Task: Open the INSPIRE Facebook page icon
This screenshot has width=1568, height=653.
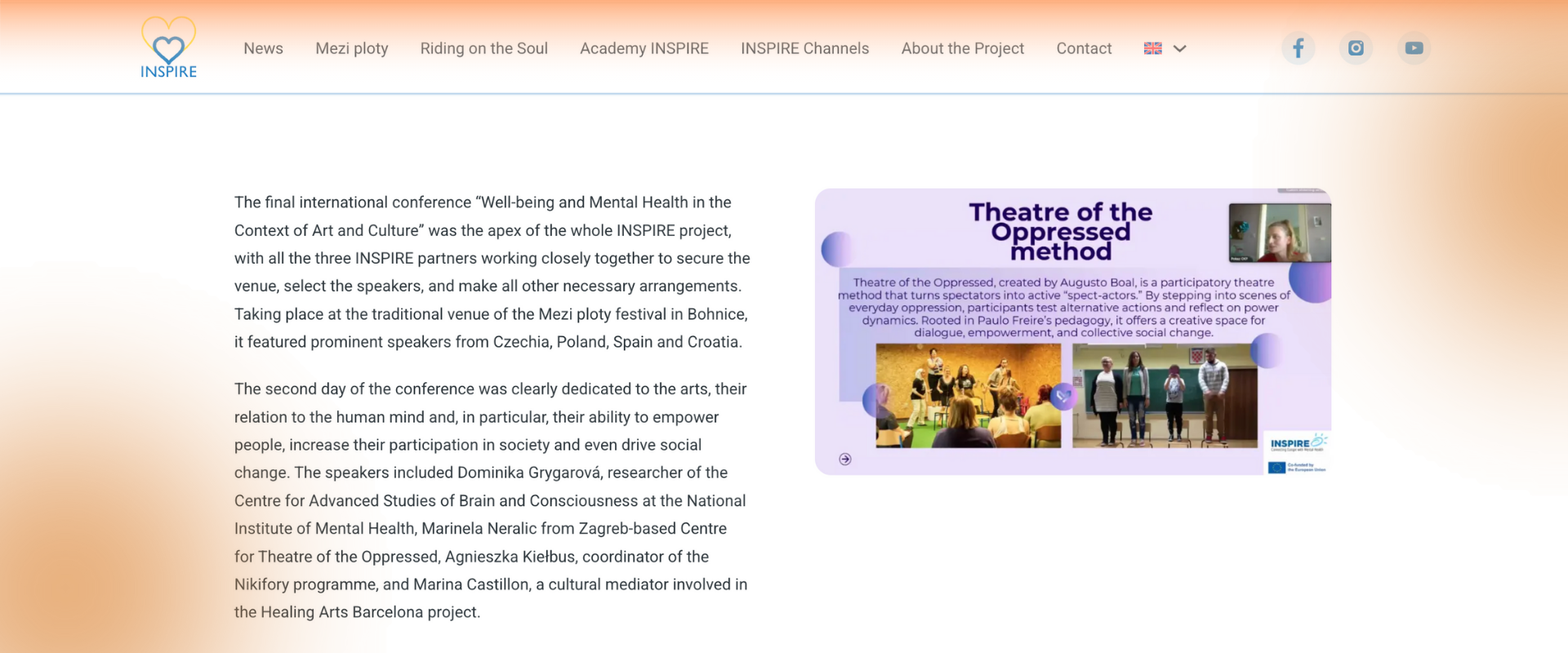Action: pos(1298,48)
